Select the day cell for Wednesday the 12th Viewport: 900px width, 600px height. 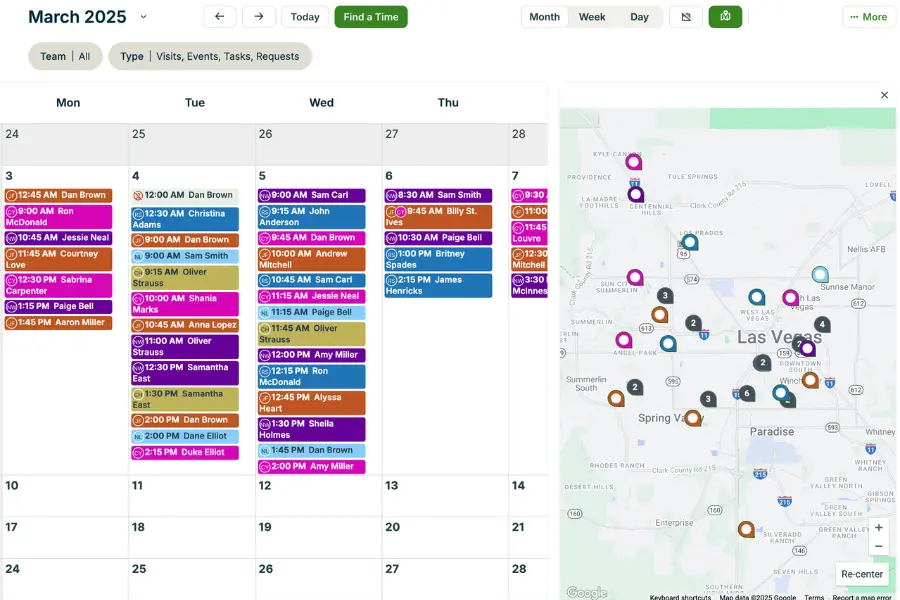tap(319, 496)
